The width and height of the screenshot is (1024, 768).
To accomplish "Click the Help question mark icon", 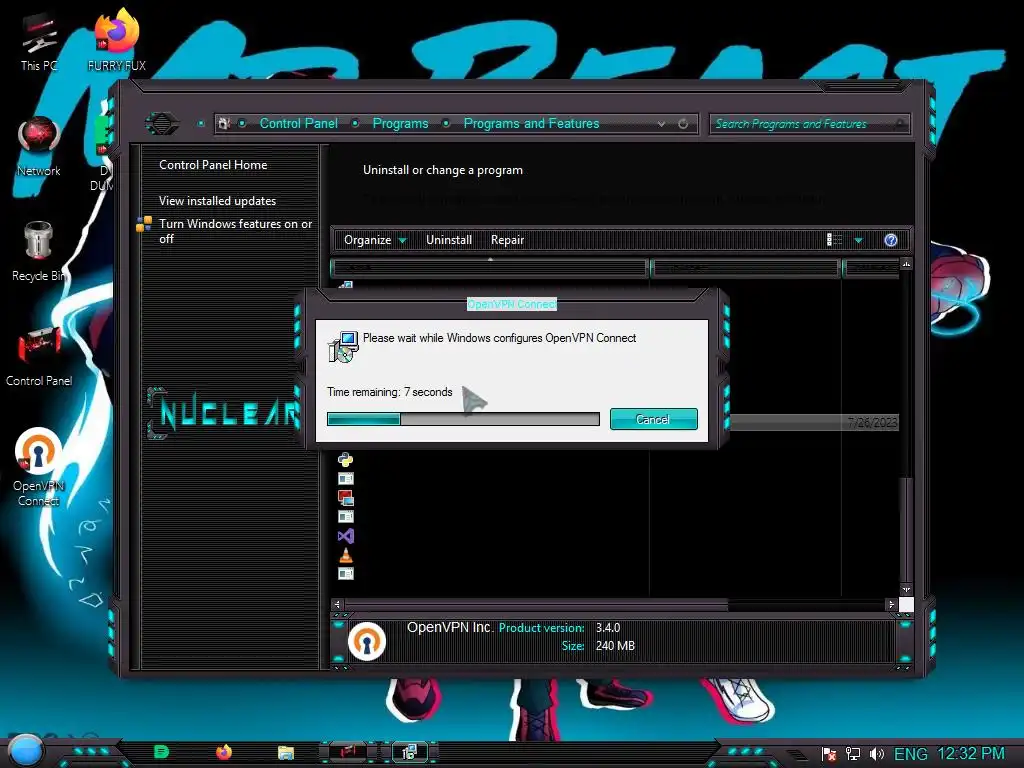I will click(x=890, y=240).
